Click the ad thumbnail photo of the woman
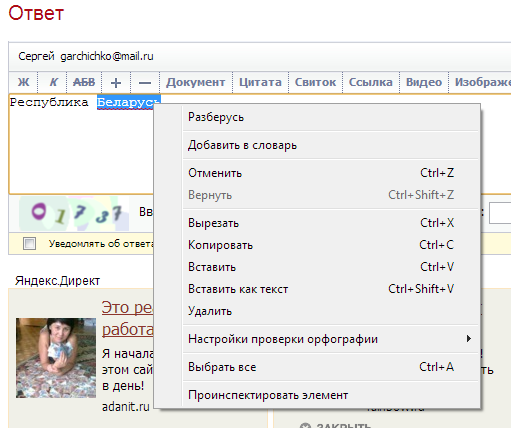This screenshot has height=428, width=511. coord(56,358)
